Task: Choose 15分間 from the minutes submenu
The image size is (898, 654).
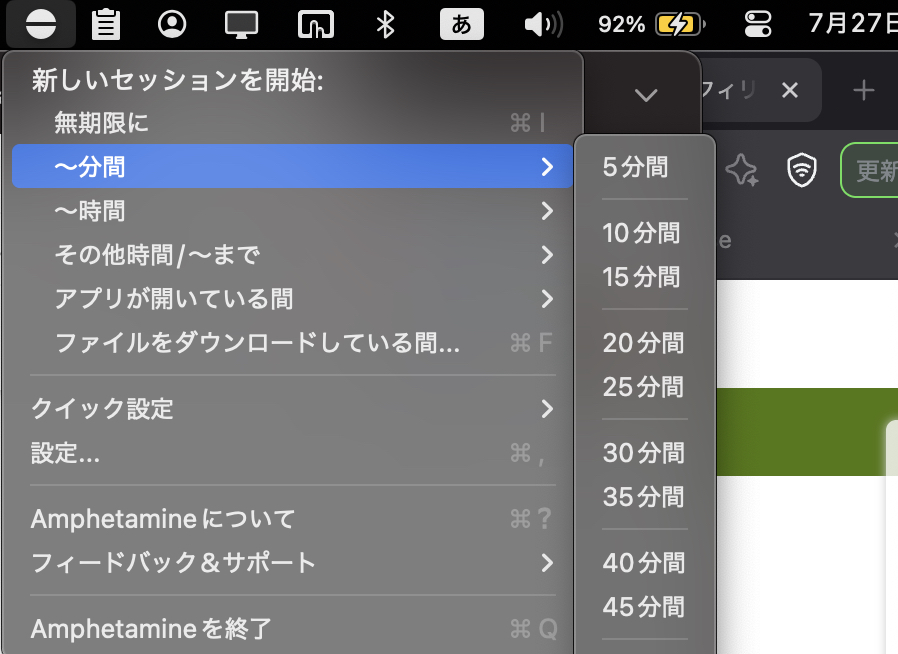Action: coord(641,277)
